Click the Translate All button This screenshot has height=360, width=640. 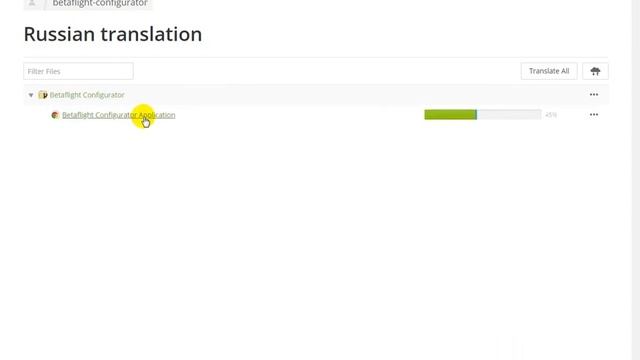click(549, 71)
